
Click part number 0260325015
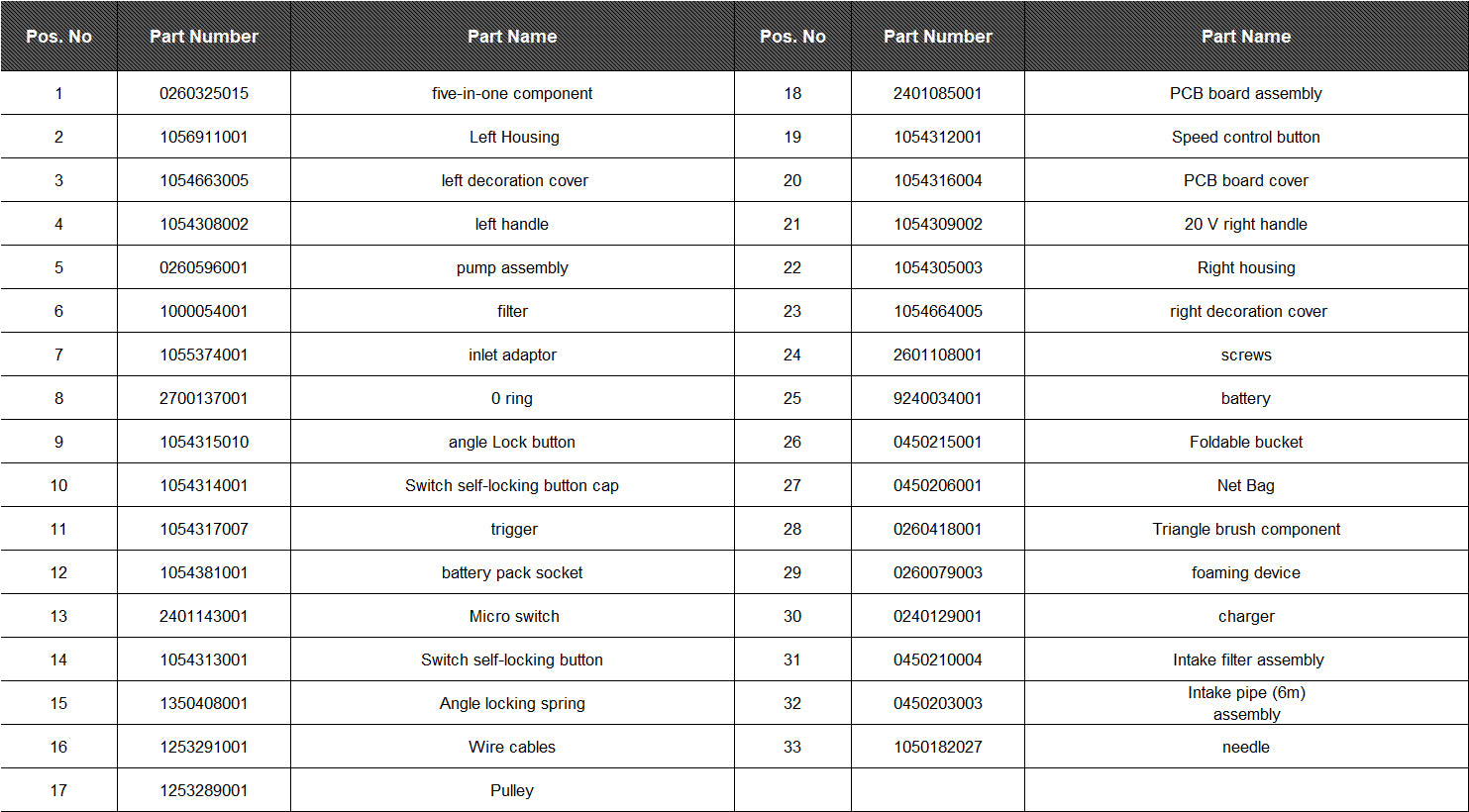(203, 93)
